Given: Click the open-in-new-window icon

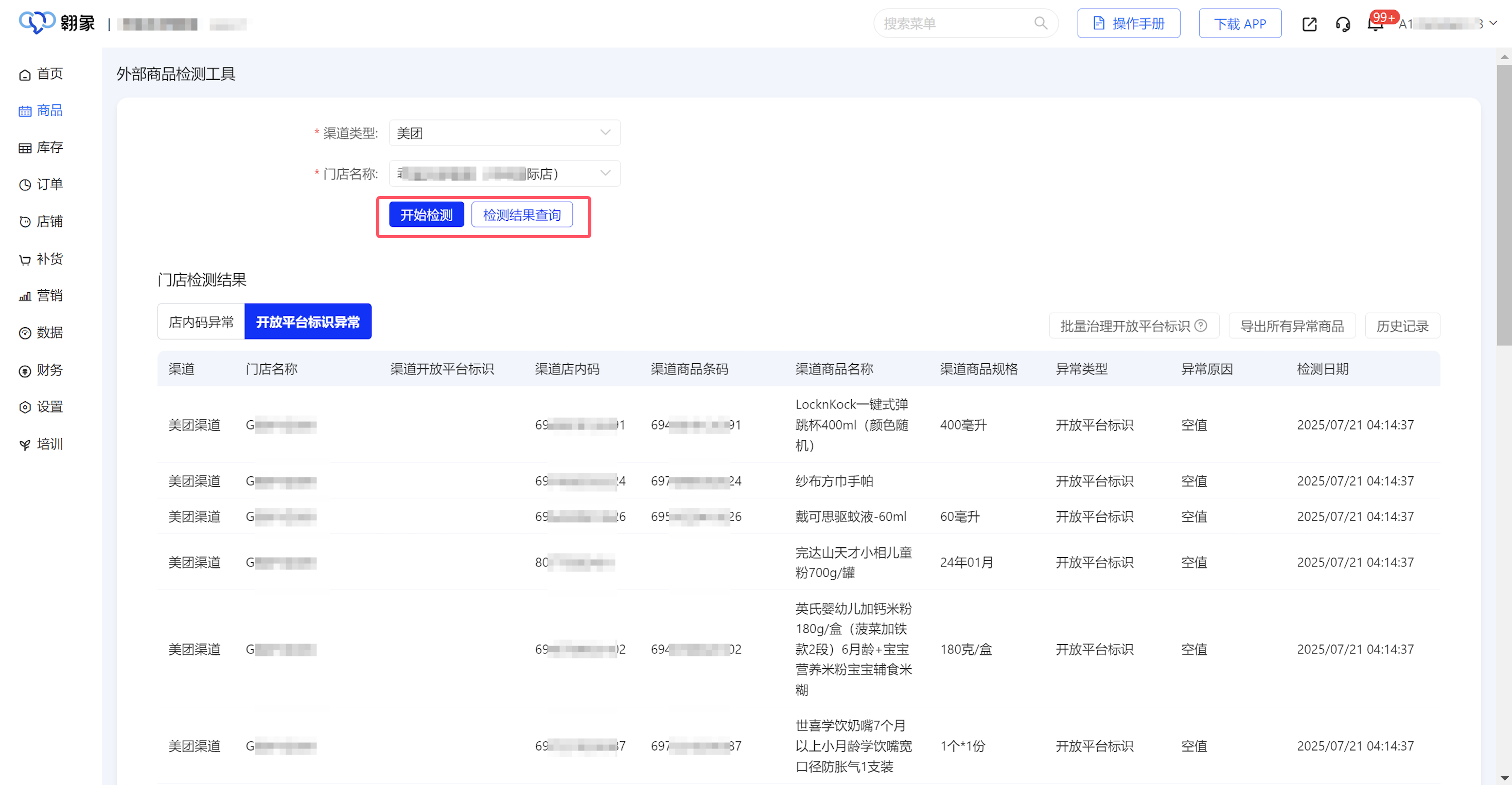Looking at the screenshot, I should click(x=1309, y=24).
